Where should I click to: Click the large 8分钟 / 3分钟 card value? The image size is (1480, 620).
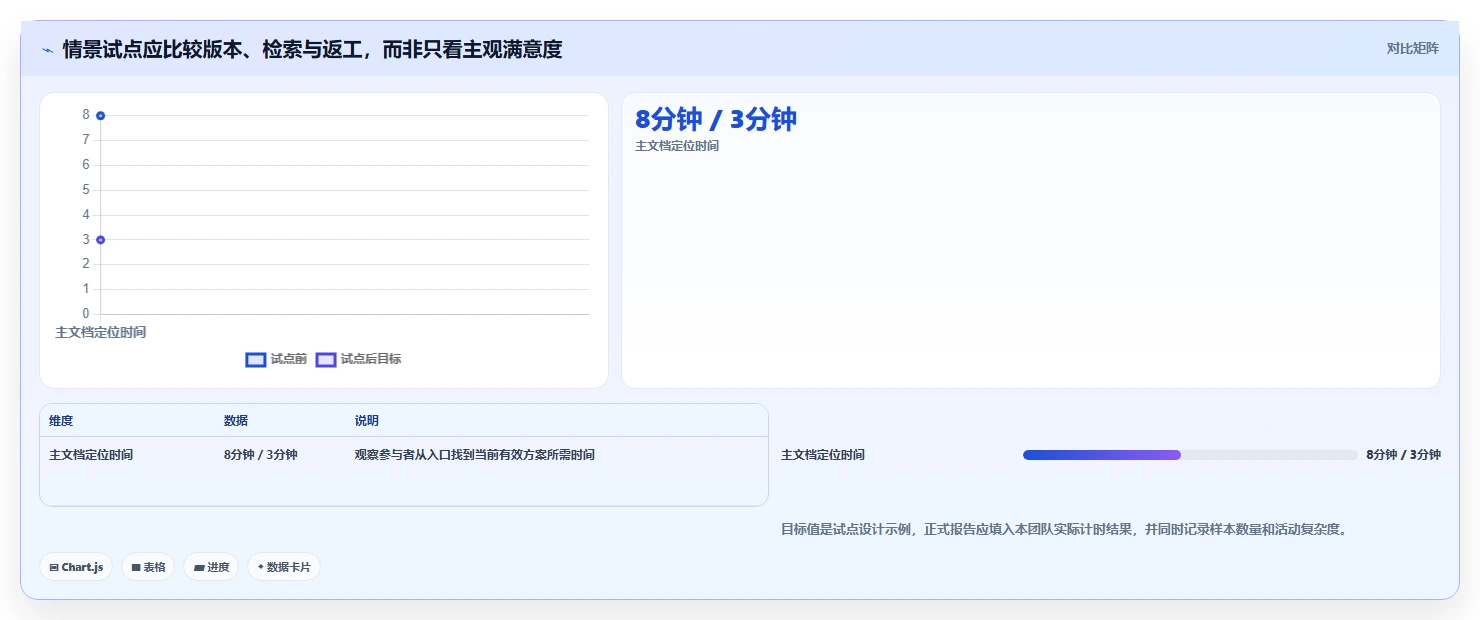(716, 119)
